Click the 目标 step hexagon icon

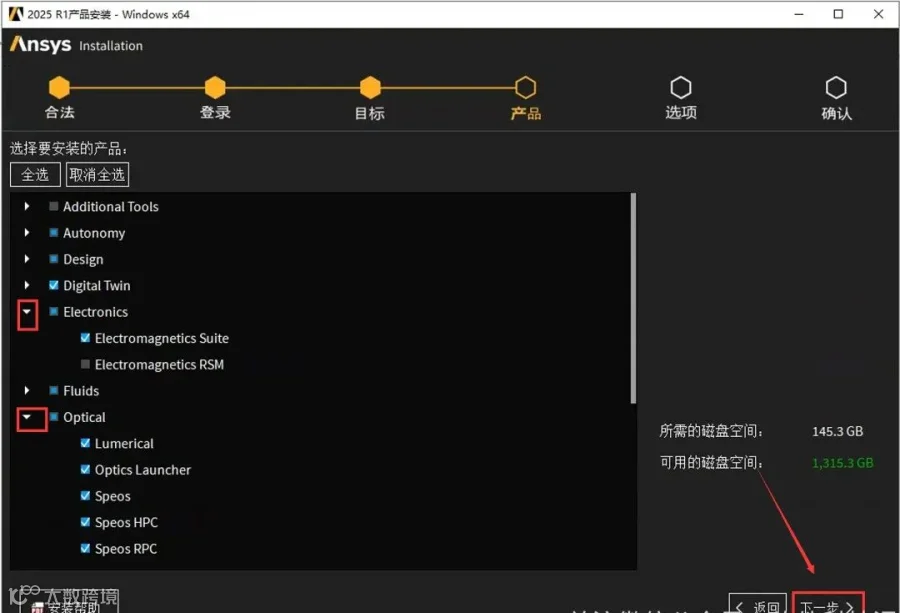(370, 88)
